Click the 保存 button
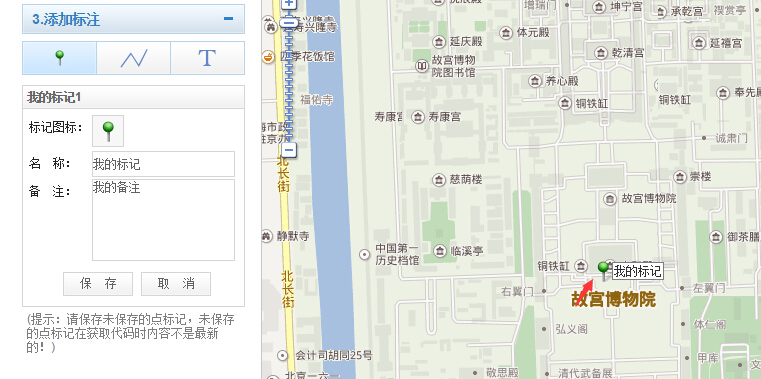Image resolution: width=761 pixels, height=379 pixels. coord(98,284)
